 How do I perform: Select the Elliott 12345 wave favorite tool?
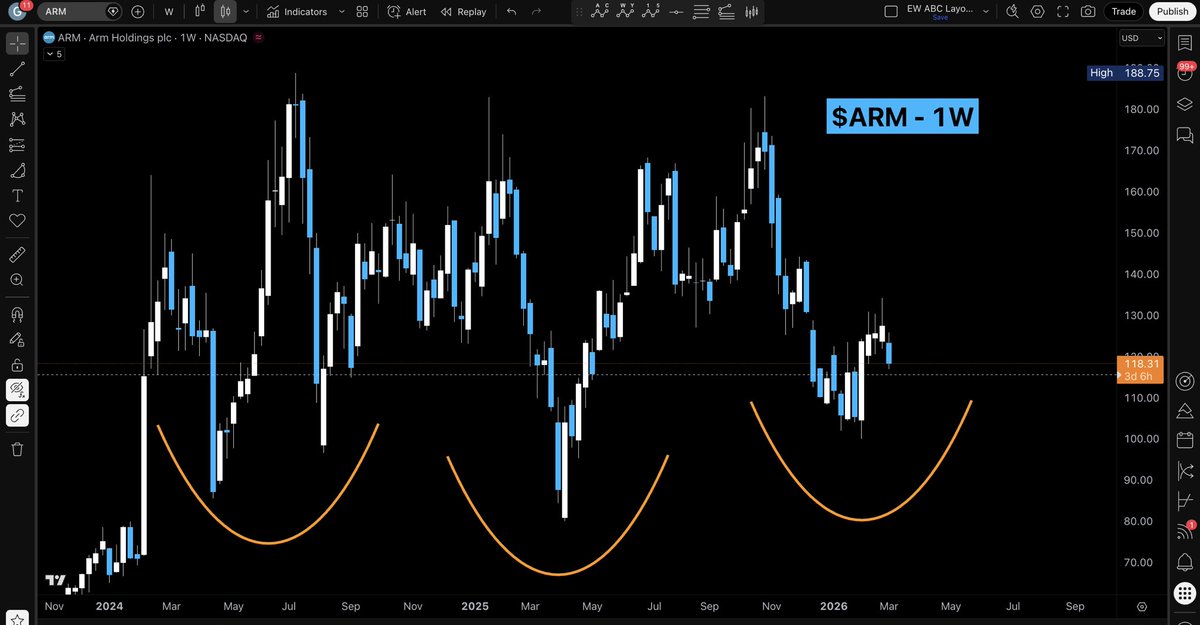click(x=651, y=12)
